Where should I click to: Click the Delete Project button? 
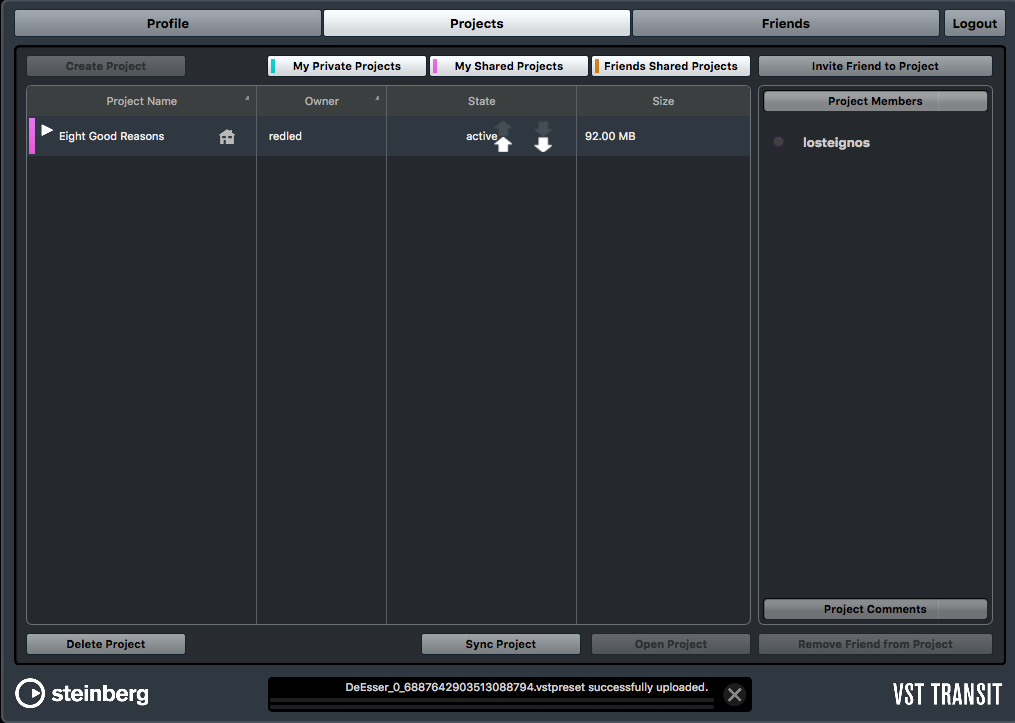click(106, 644)
